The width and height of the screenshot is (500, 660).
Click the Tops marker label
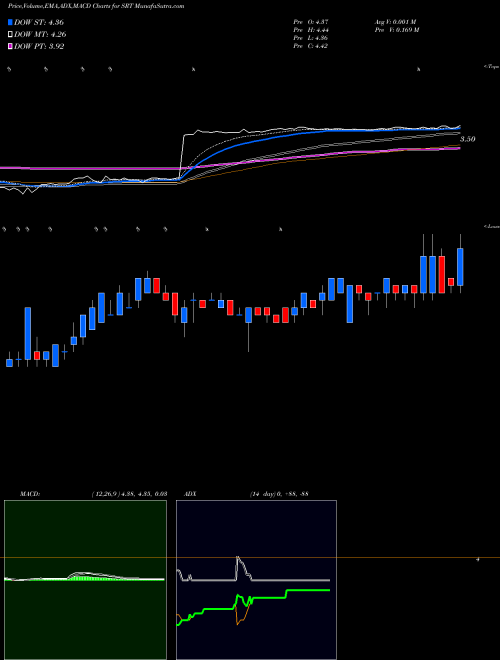click(492, 67)
